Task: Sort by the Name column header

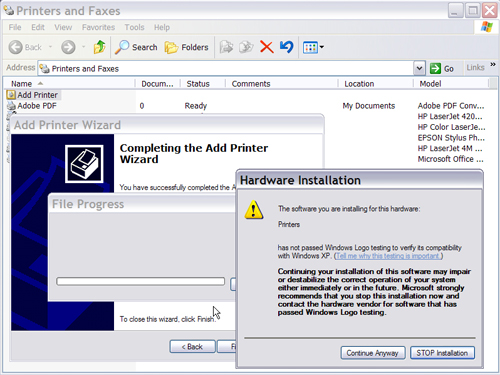Action: (69, 84)
